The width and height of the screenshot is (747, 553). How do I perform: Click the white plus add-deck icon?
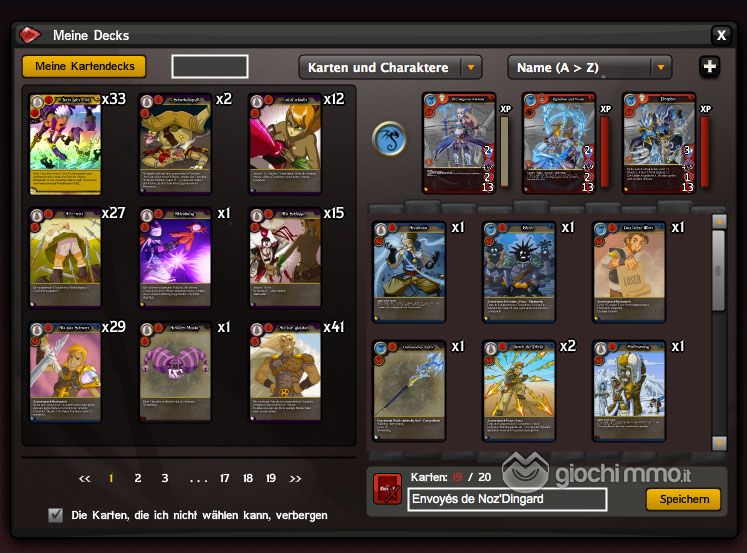(x=709, y=67)
